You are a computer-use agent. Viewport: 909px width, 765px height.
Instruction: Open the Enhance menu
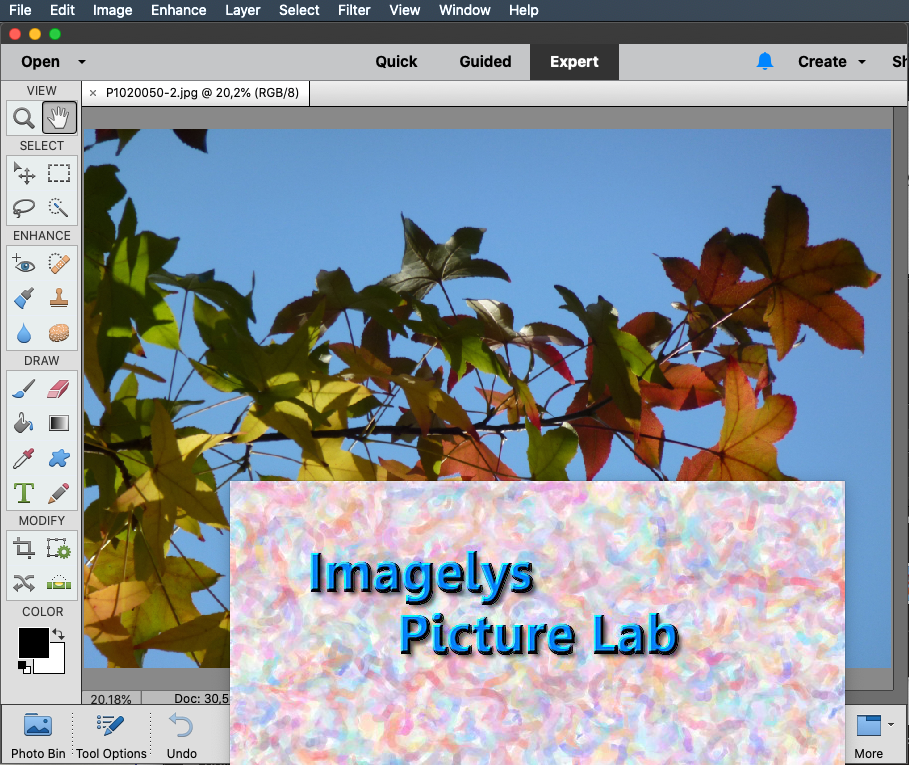click(179, 10)
